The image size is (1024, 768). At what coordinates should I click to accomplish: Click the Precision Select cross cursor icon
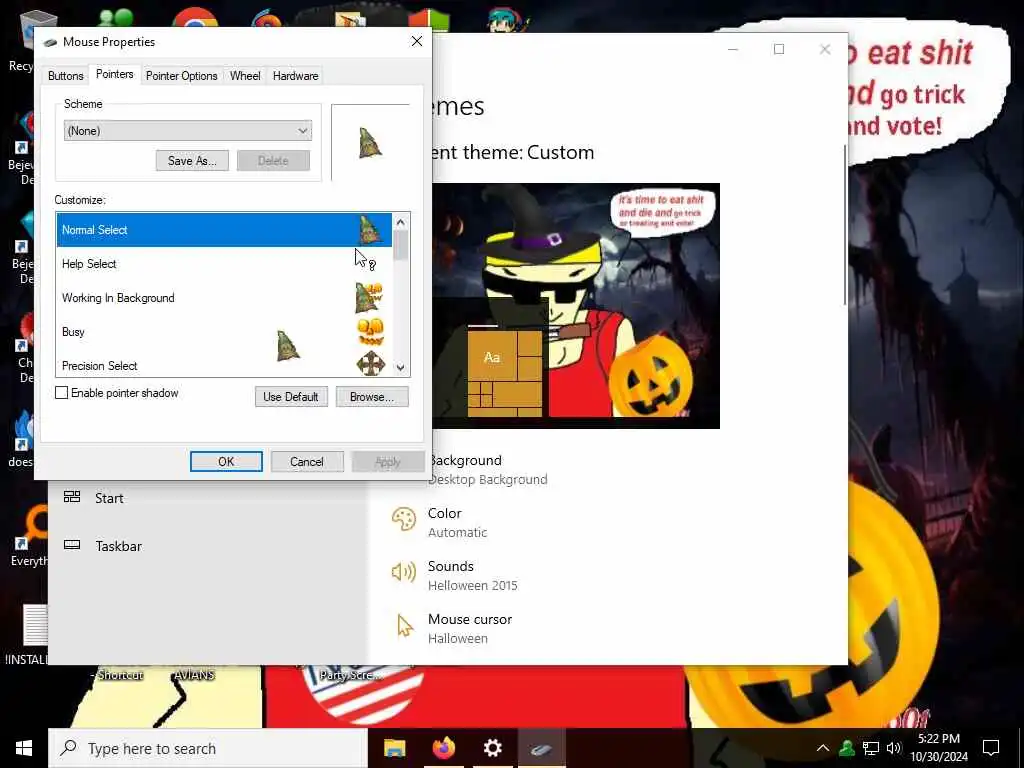pyautogui.click(x=370, y=364)
